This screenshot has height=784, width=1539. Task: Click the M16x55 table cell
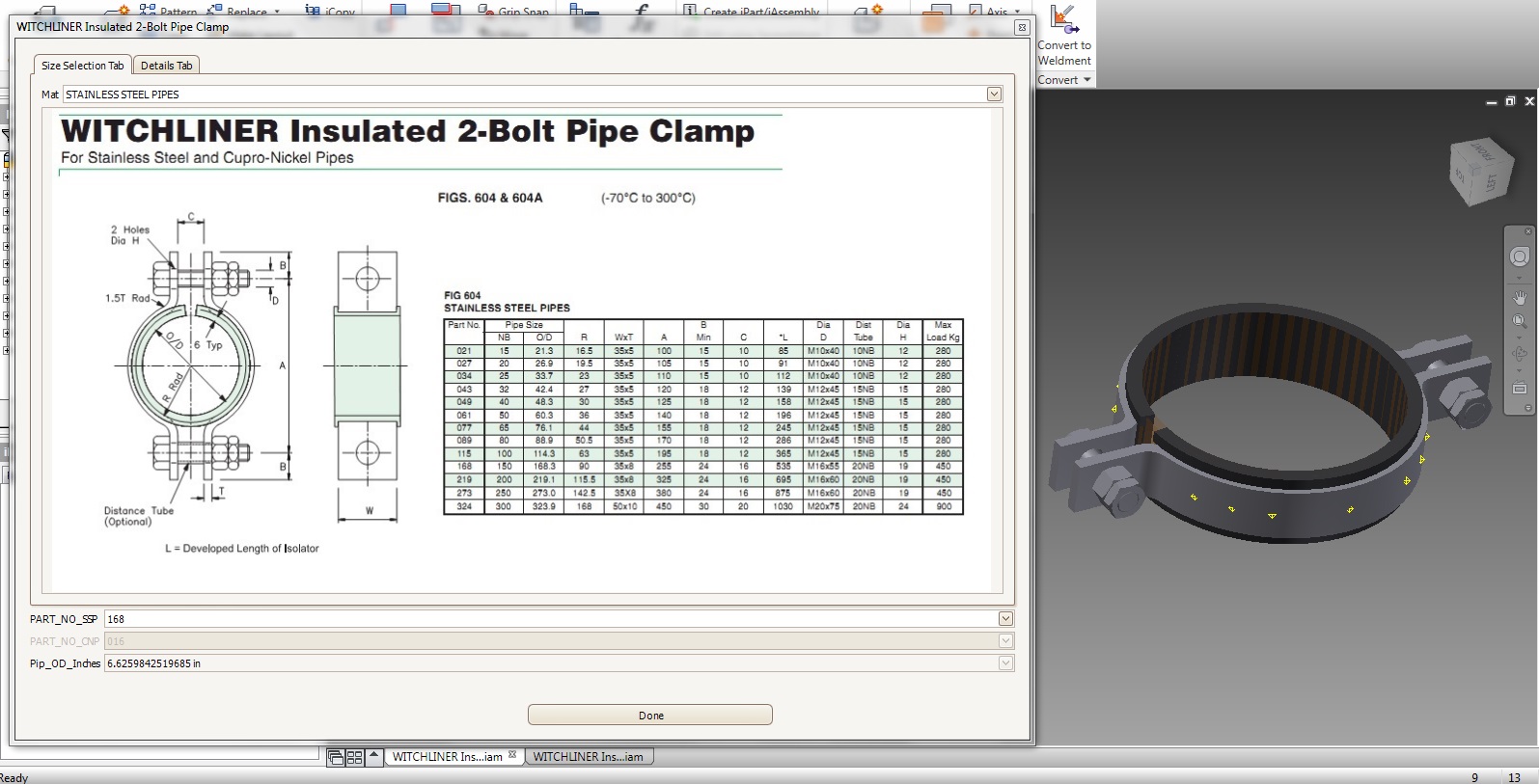tap(823, 466)
